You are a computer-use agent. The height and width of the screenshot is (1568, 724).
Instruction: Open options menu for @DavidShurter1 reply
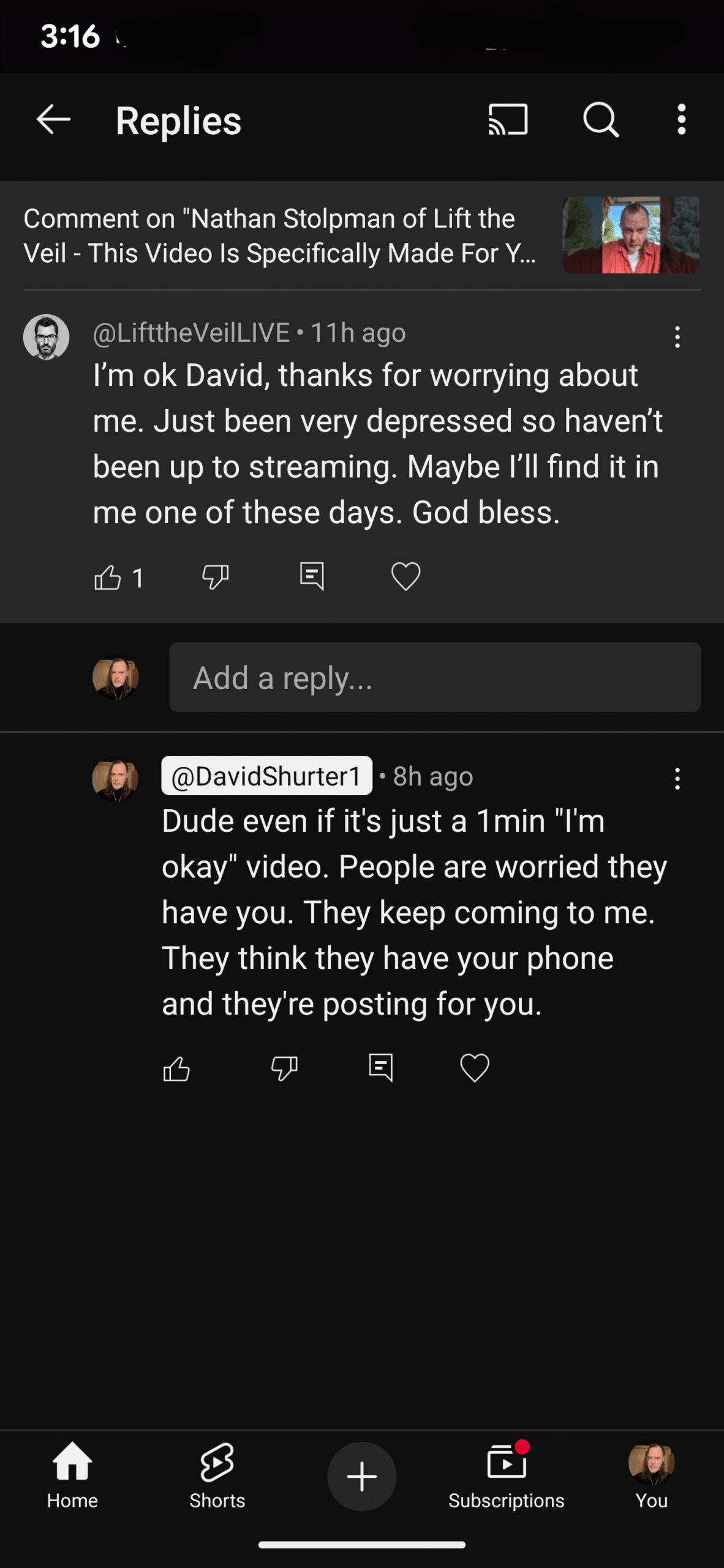[x=677, y=778]
